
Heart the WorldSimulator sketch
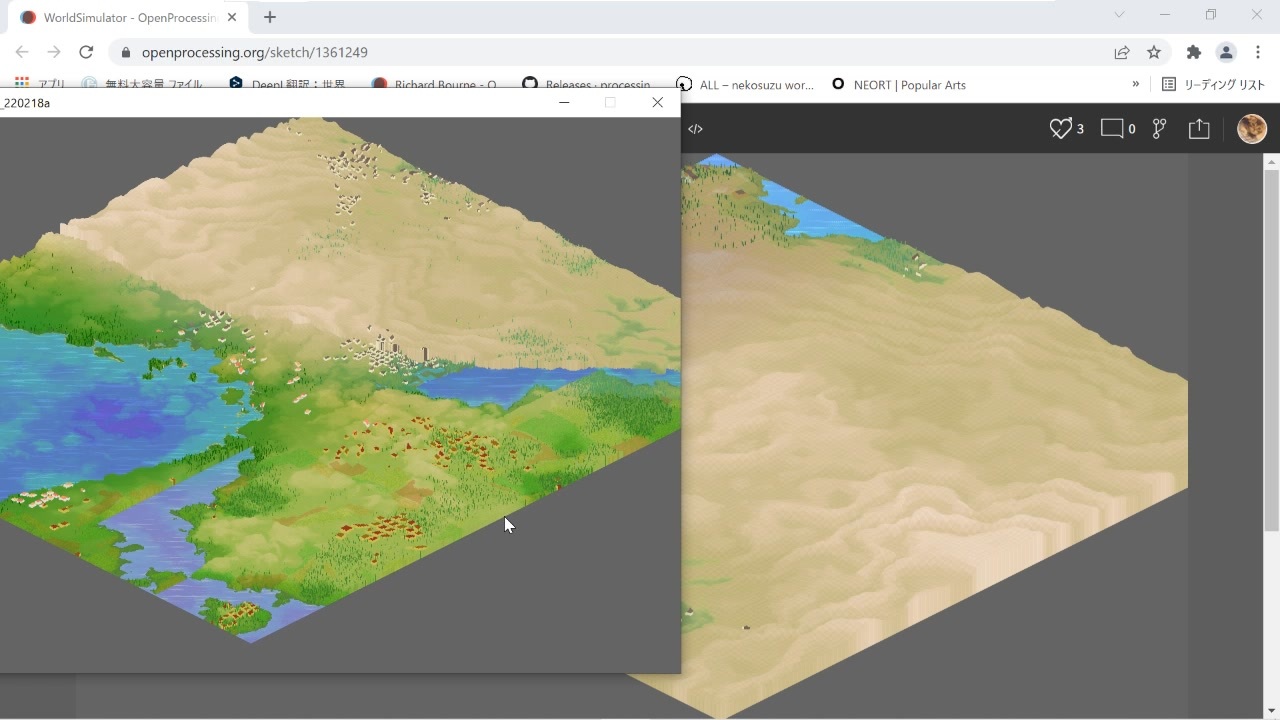point(1060,129)
